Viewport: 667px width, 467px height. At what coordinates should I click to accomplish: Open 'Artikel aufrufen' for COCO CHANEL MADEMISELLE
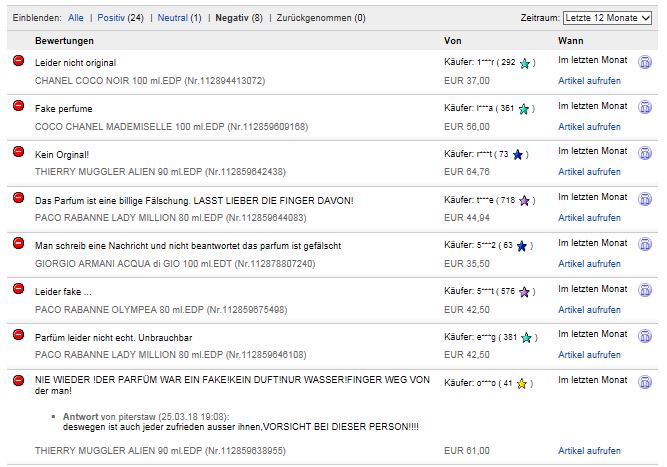click(x=589, y=127)
